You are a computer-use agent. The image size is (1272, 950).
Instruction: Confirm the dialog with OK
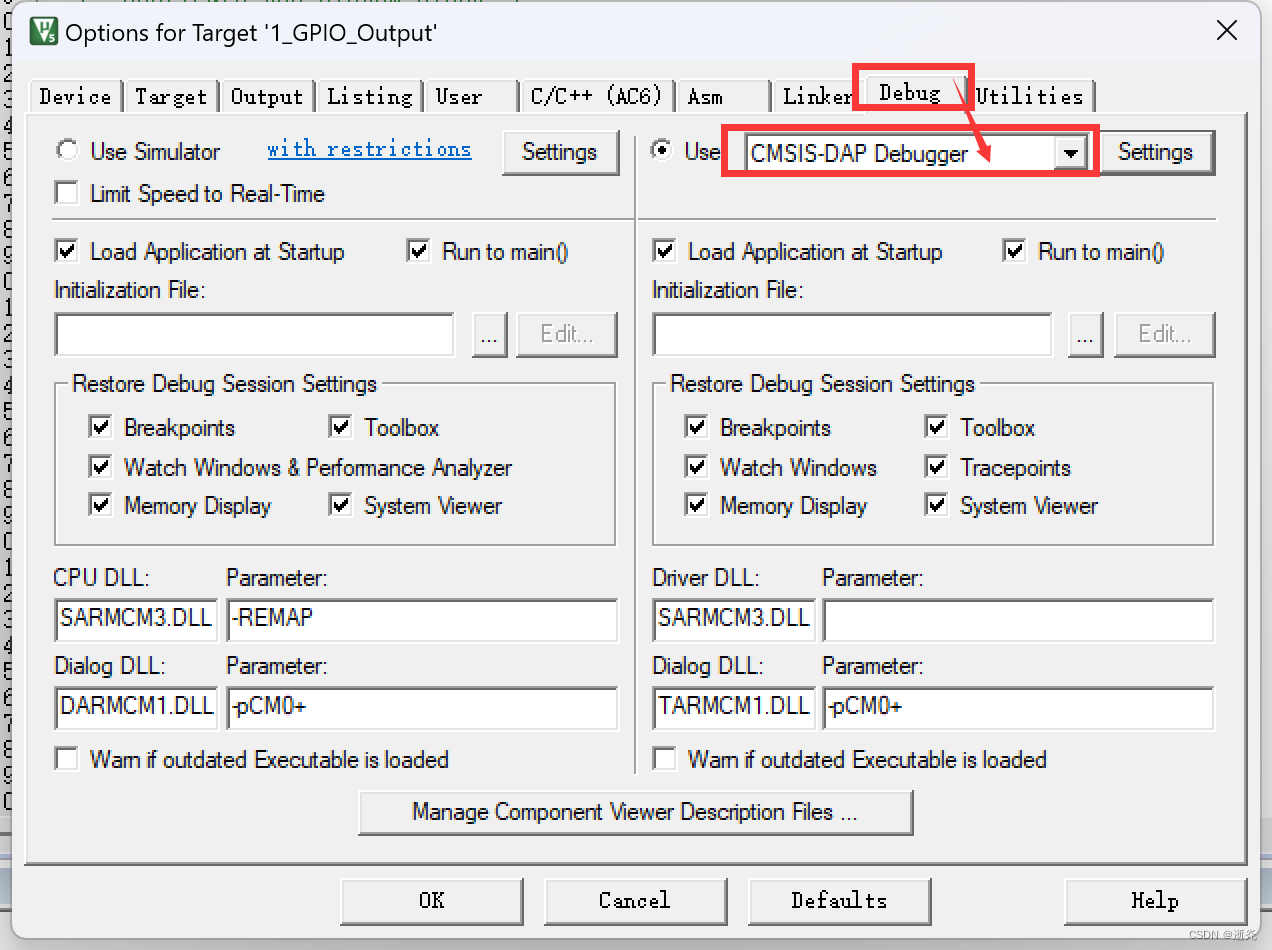click(432, 900)
